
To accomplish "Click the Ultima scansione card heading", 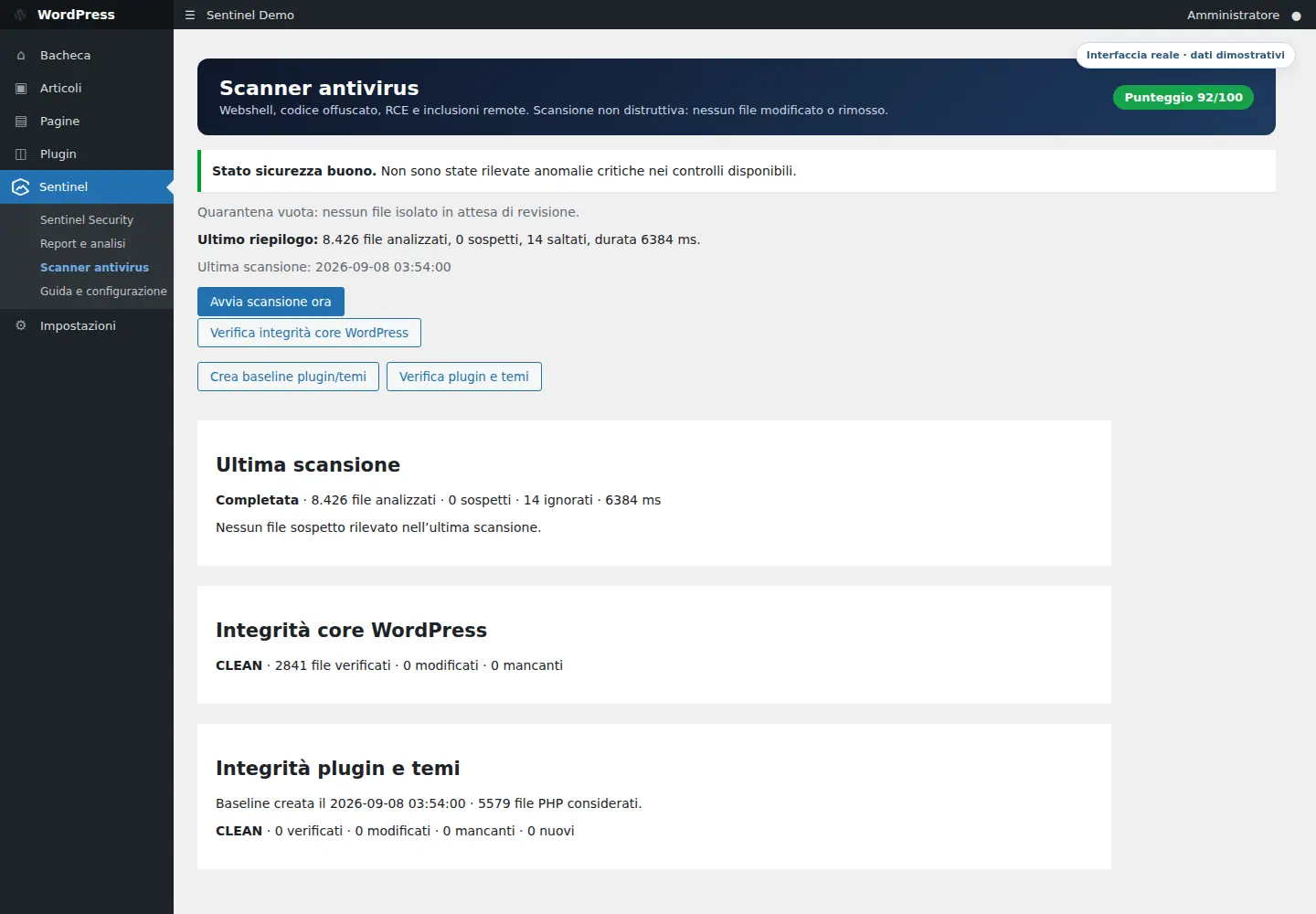I will point(308,464).
